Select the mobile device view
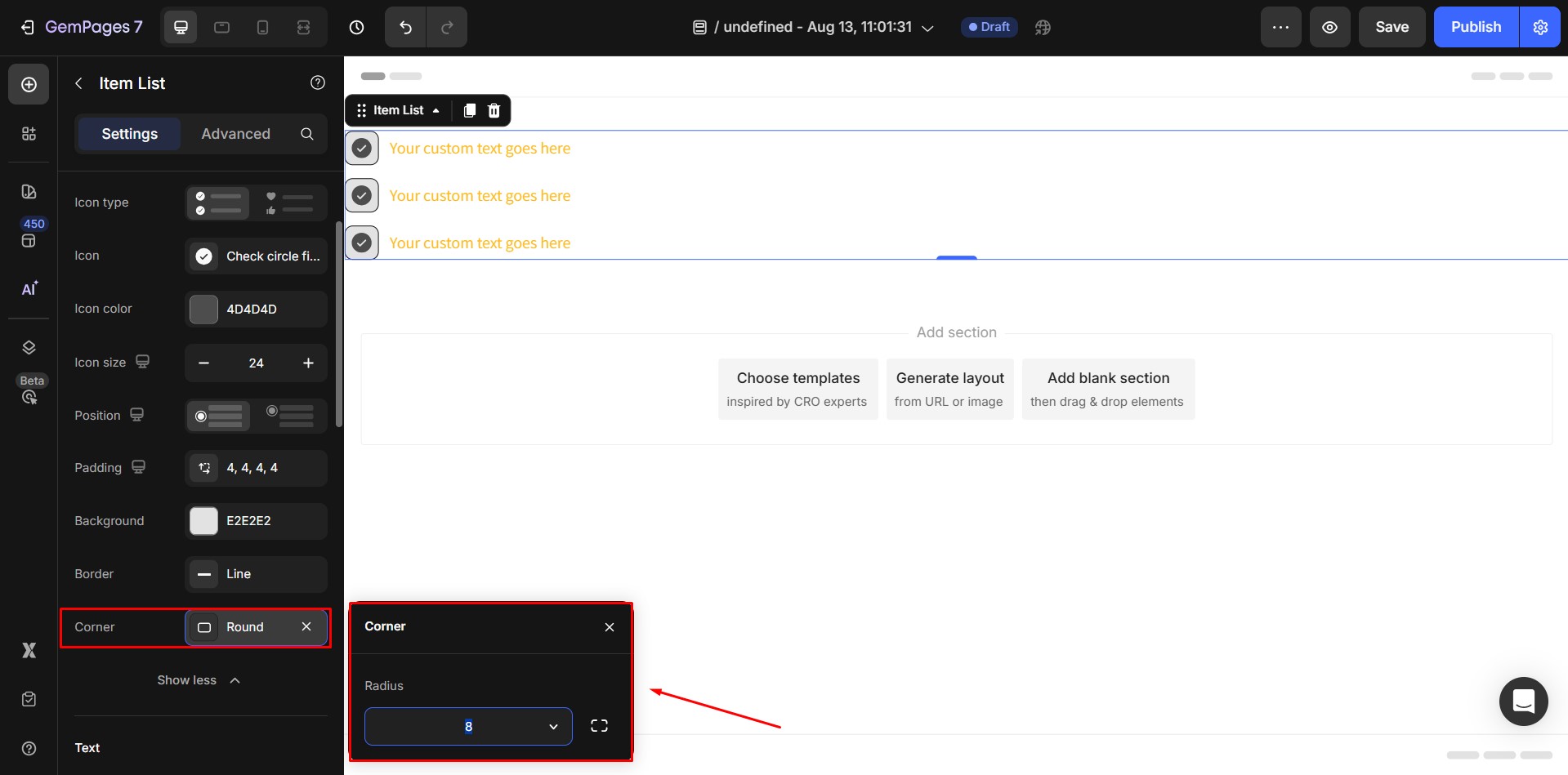 click(262, 27)
